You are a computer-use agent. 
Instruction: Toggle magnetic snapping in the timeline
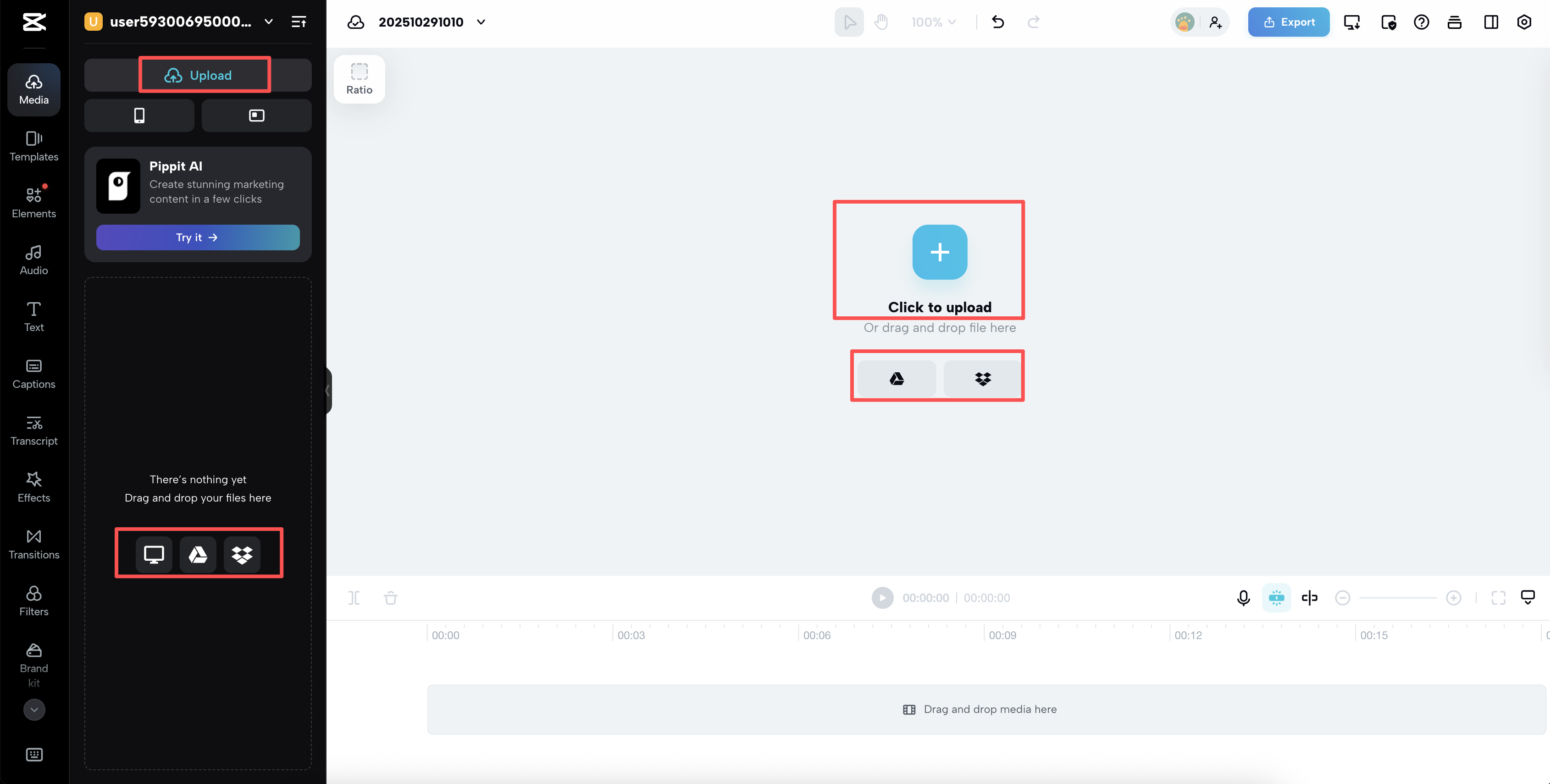click(x=1276, y=597)
